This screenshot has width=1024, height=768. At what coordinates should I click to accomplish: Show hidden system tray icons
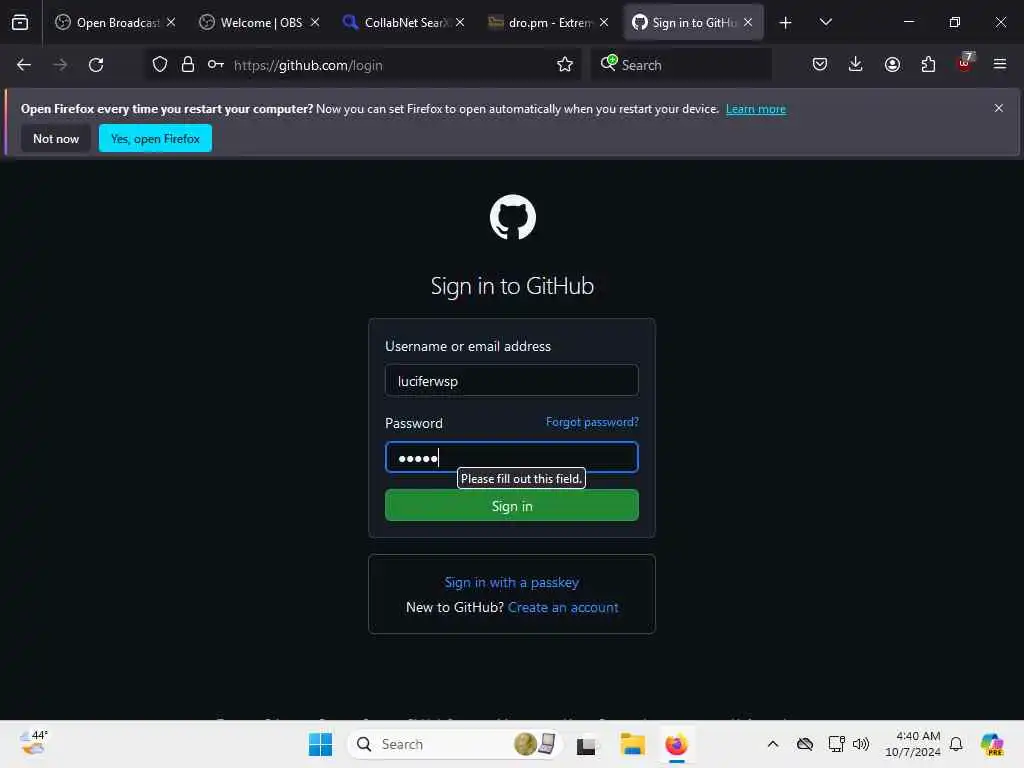tap(773, 744)
